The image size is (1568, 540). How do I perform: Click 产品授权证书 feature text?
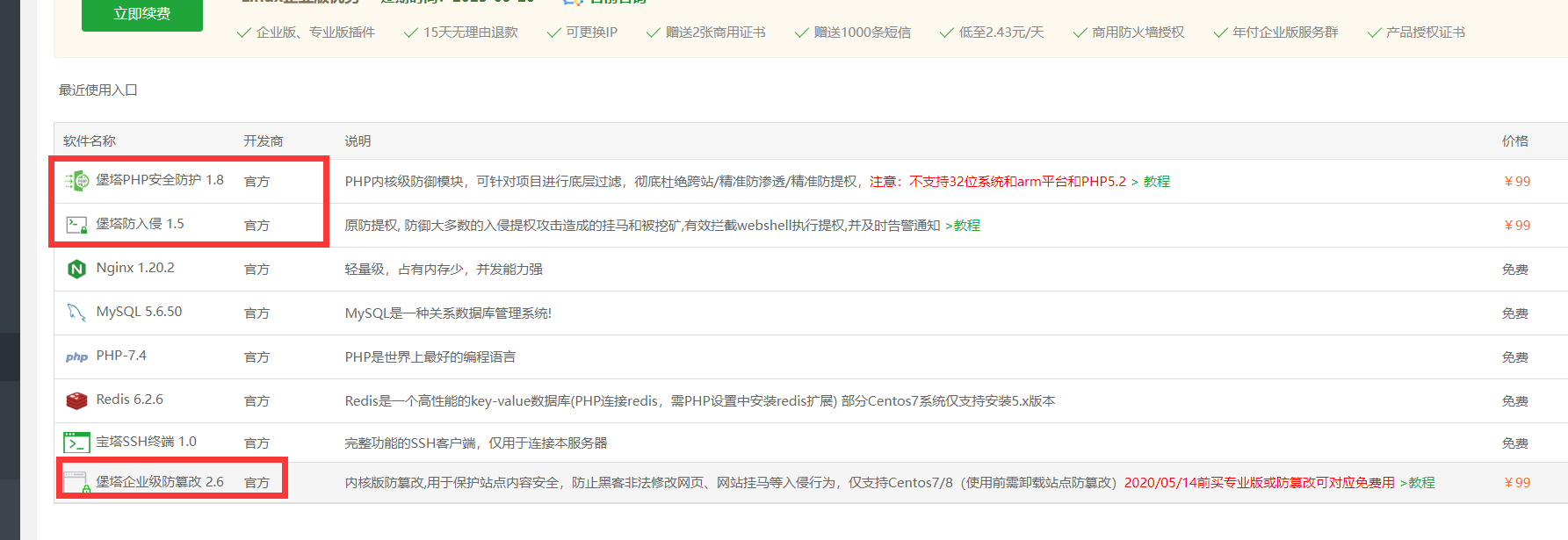tap(1426, 32)
